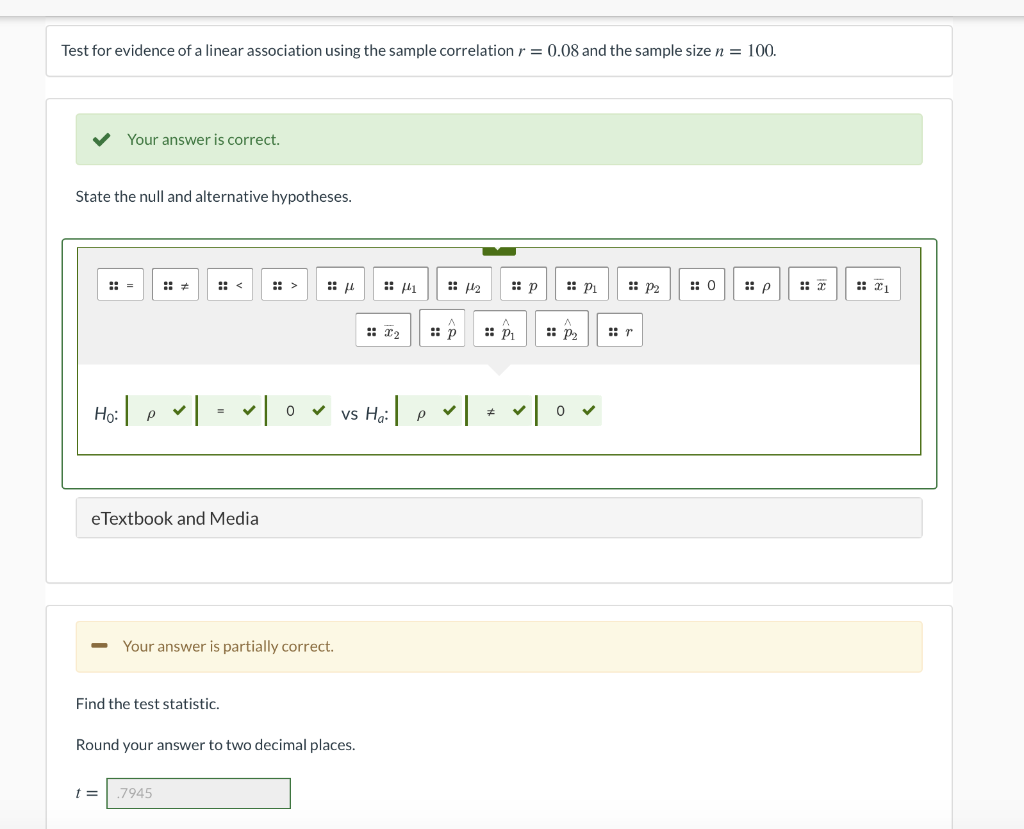
Task: Select the r symbol
Action: pos(619,329)
